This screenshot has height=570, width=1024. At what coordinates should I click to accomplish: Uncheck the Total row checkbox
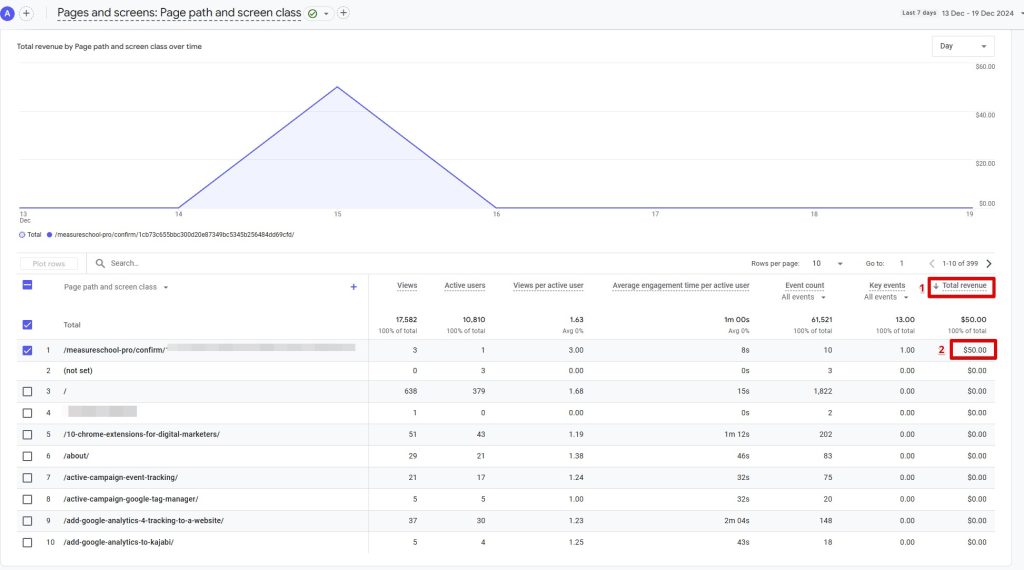(27, 325)
